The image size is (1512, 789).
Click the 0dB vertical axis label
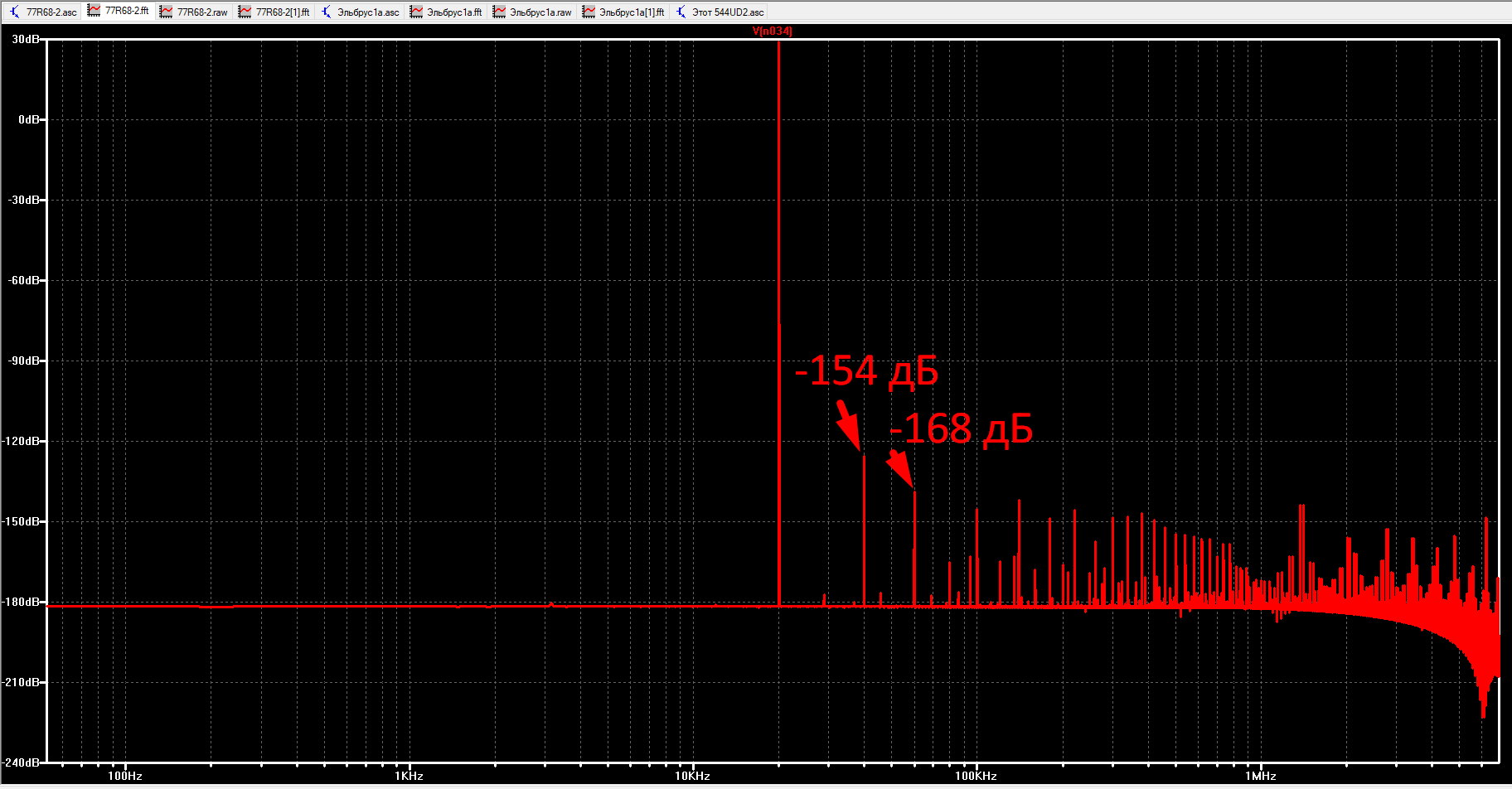tap(29, 119)
